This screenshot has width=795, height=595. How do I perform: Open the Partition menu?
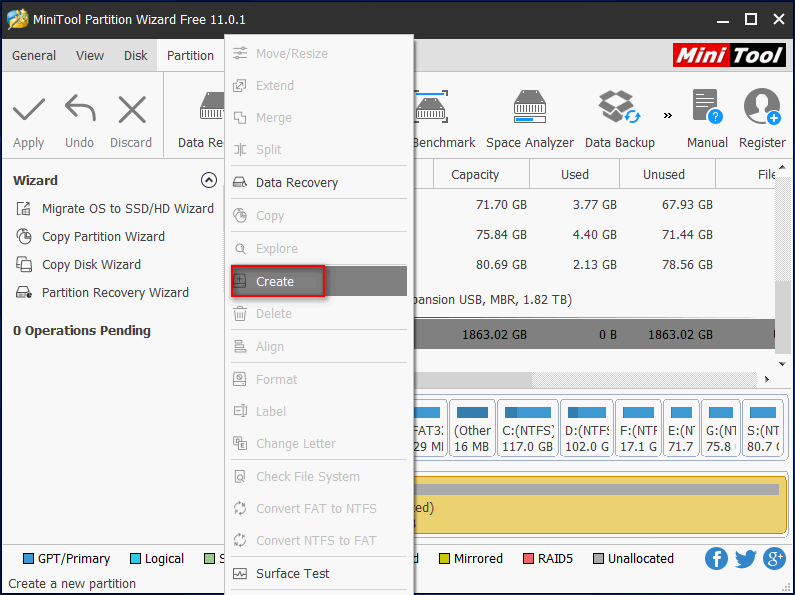[x=190, y=55]
